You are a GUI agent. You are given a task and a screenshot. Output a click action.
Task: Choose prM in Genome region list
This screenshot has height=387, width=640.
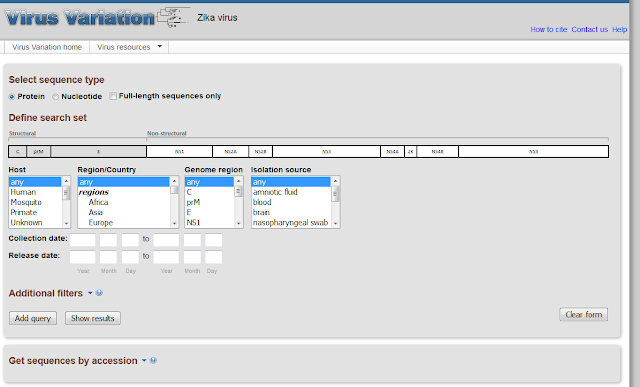(209, 202)
